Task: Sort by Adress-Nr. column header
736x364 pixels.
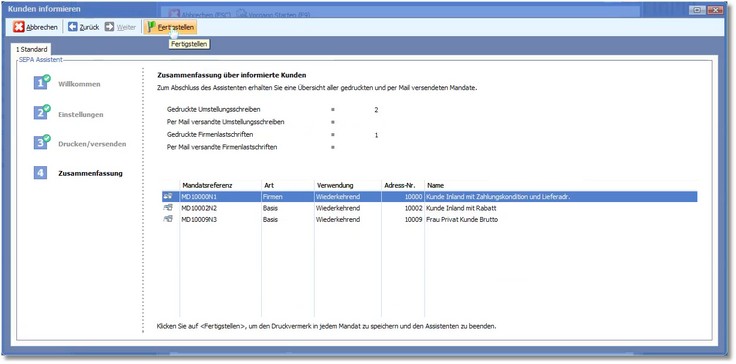Action: (x=403, y=186)
